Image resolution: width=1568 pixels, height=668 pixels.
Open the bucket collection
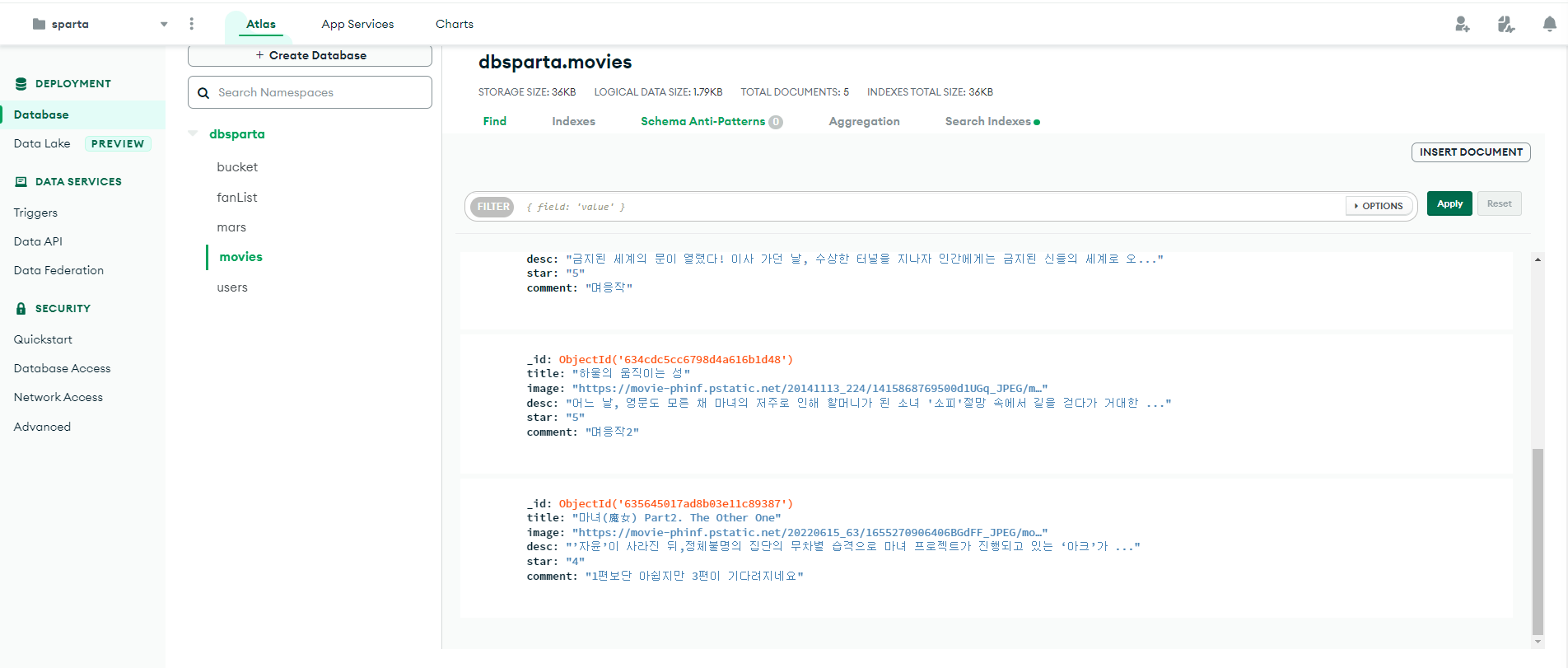(x=237, y=167)
